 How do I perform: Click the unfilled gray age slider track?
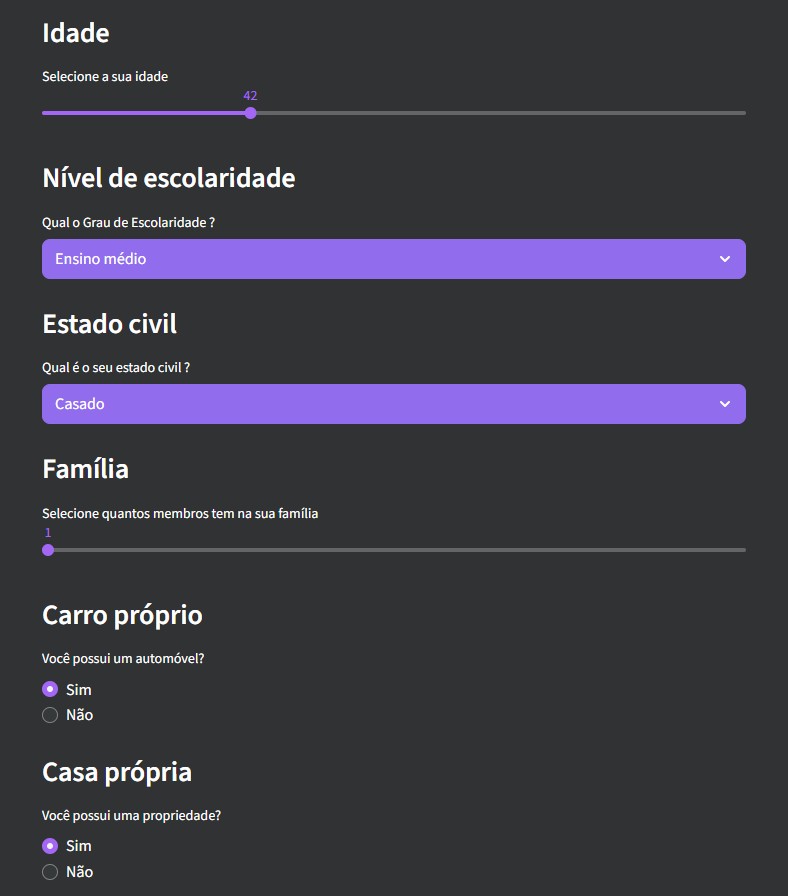pyautogui.click(x=500, y=113)
